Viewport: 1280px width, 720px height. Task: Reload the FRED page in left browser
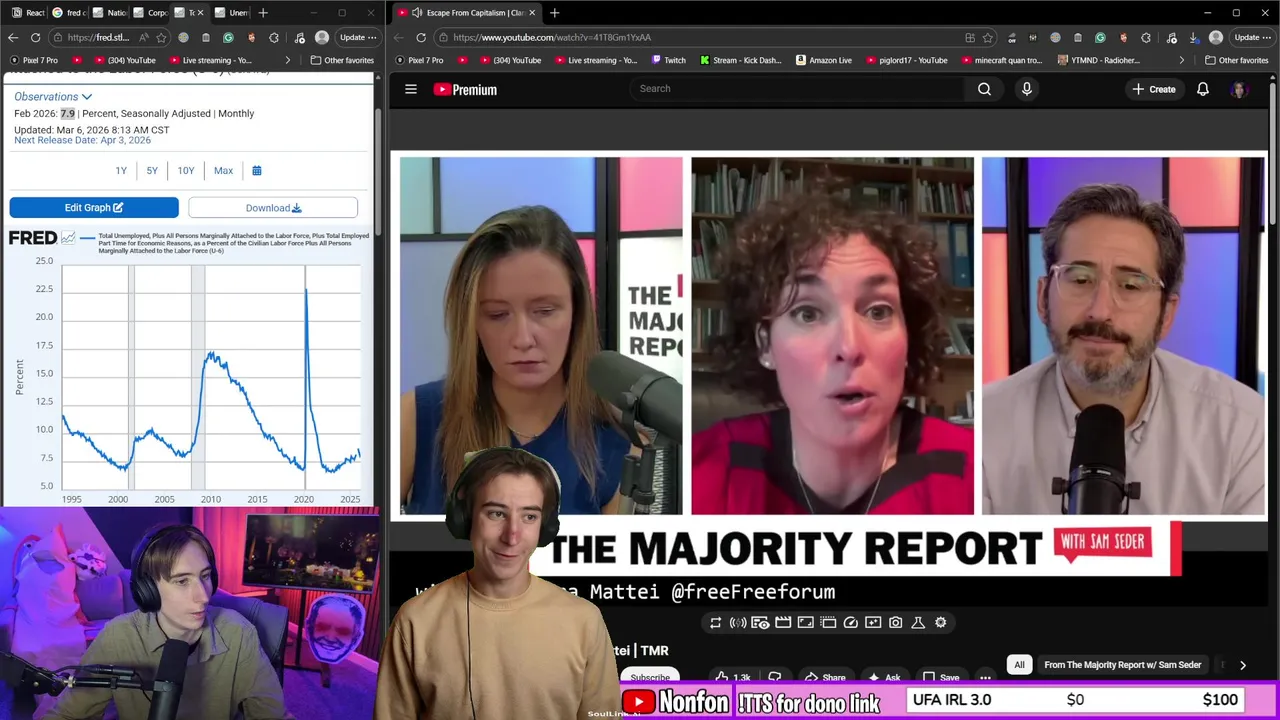point(35,38)
